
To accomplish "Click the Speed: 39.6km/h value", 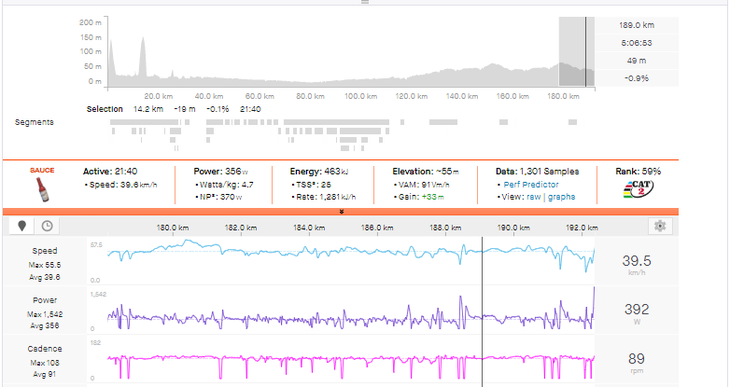I will coord(123,184).
